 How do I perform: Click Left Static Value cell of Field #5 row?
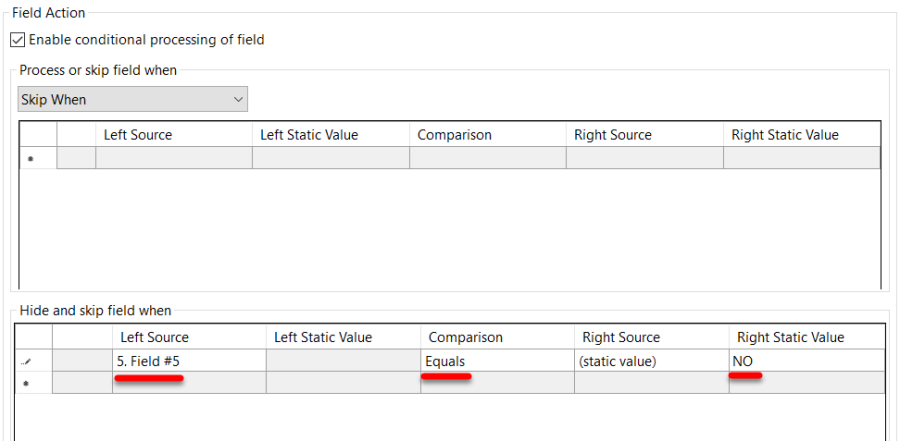(343, 361)
